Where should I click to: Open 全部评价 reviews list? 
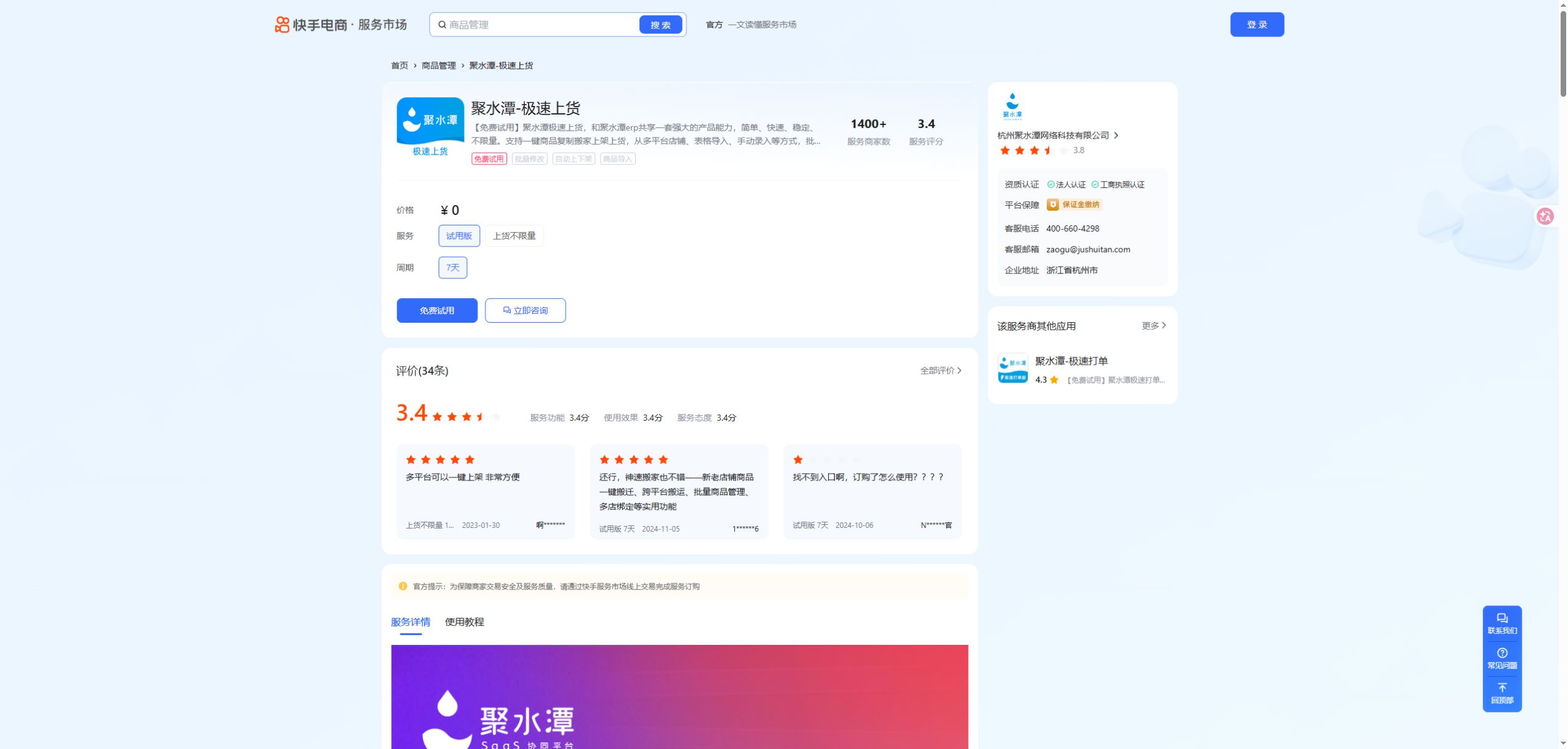(940, 371)
